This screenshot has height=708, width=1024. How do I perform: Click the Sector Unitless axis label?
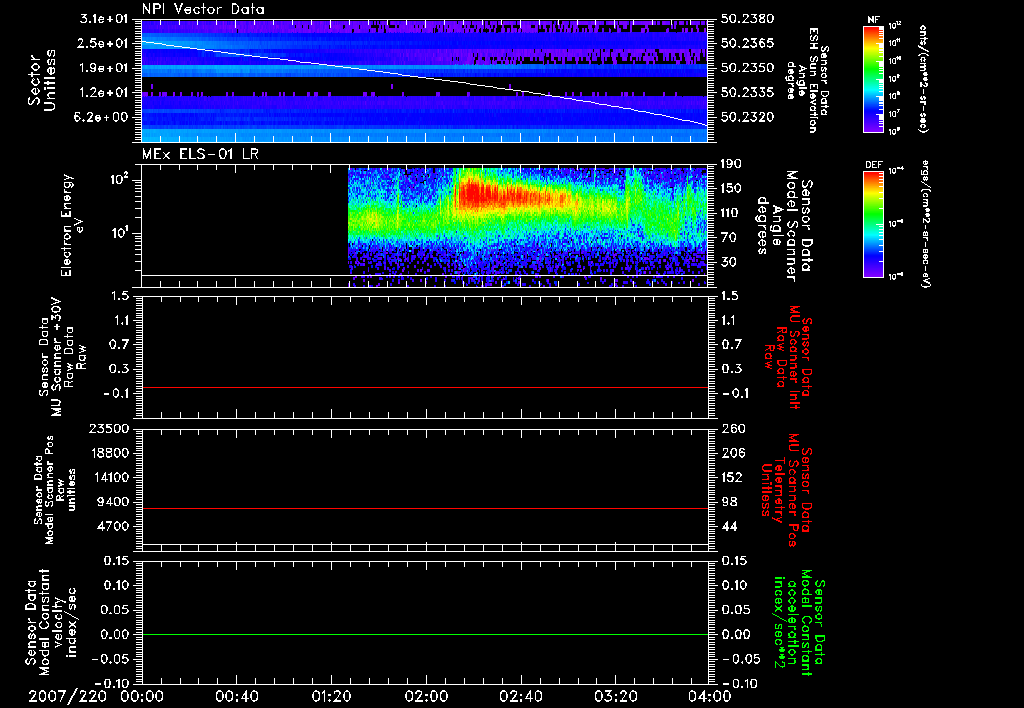(x=42, y=80)
